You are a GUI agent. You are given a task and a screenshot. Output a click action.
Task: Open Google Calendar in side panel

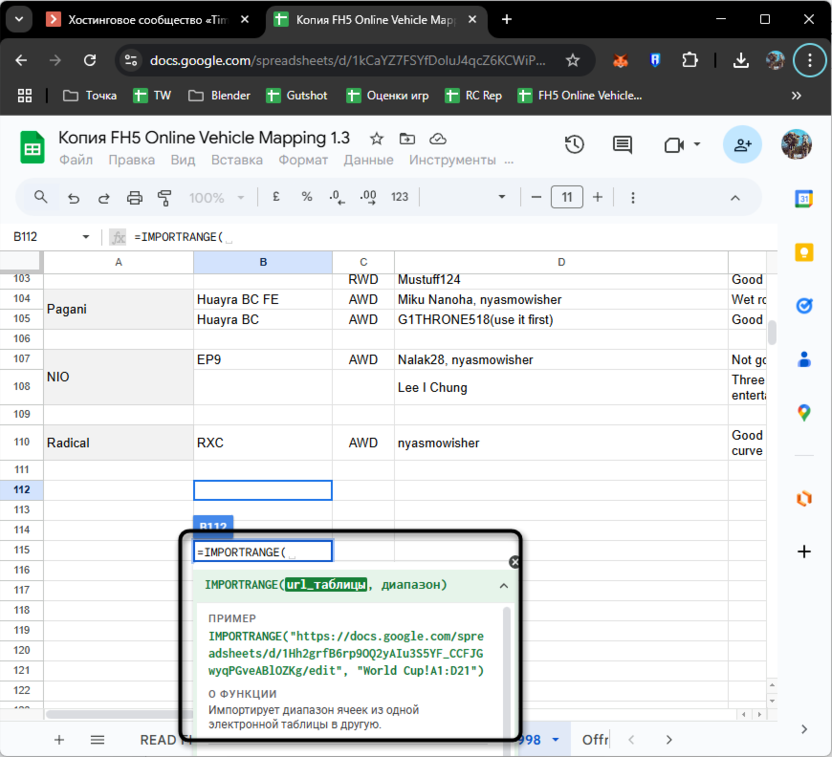803,199
